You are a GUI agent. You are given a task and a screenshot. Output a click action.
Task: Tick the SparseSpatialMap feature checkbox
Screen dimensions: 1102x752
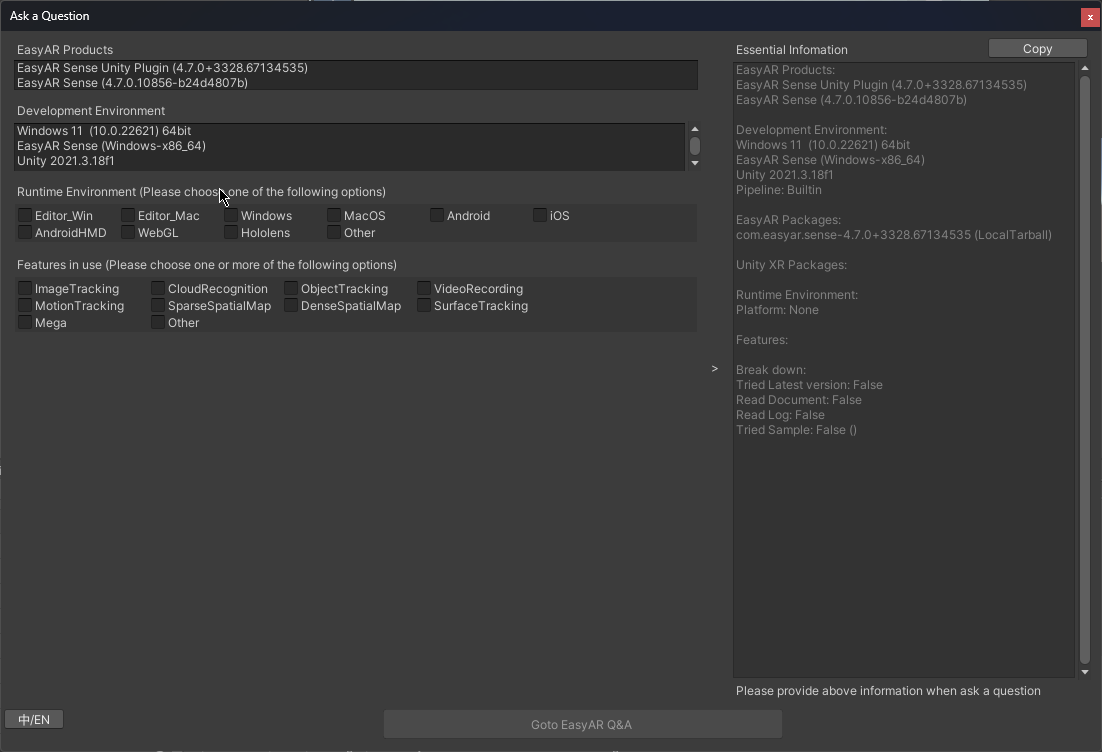pyautogui.click(x=158, y=306)
